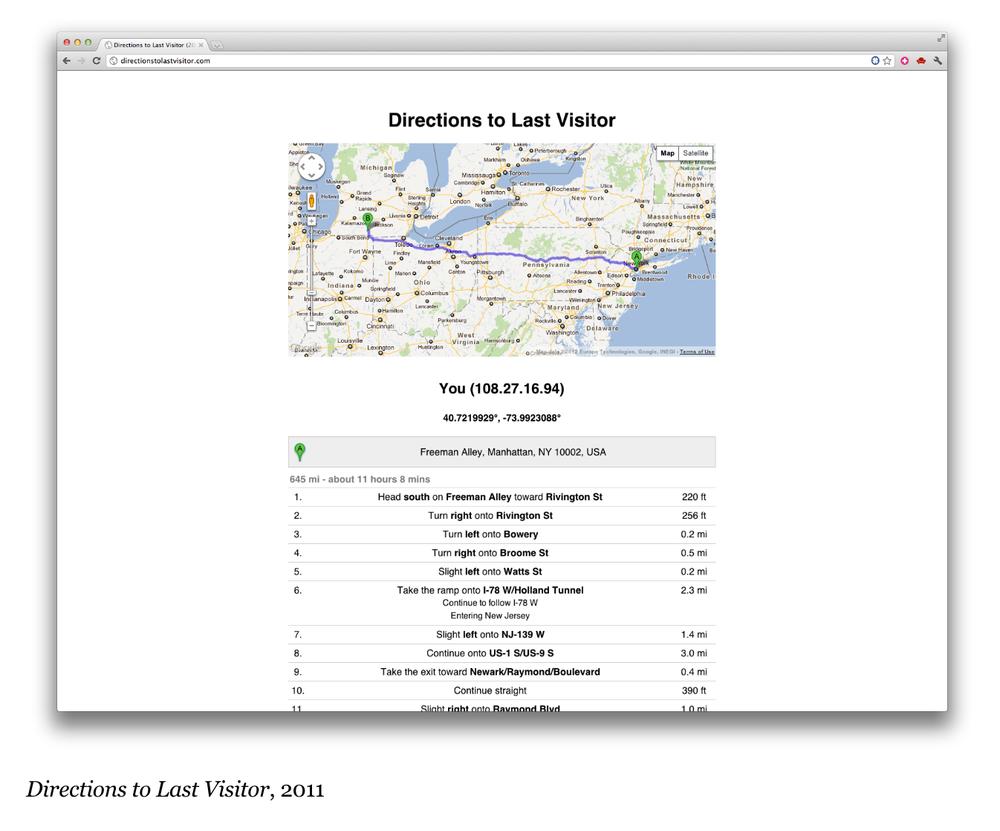Viewport: 1000px width, 831px height.
Task: Select step 4 Turn right onto Broome St
Action: 502,553
